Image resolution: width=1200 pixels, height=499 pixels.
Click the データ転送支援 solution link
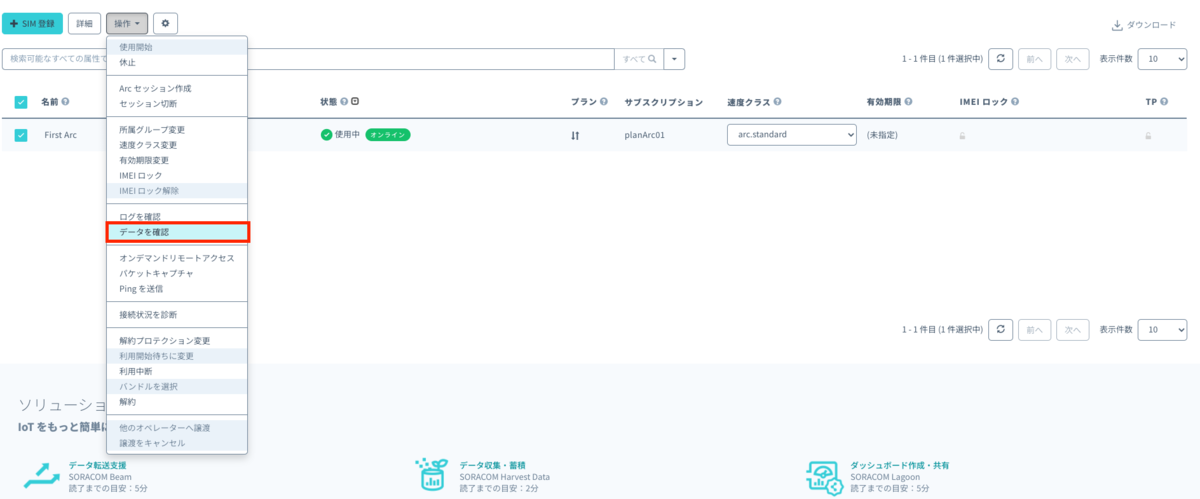pos(98,465)
